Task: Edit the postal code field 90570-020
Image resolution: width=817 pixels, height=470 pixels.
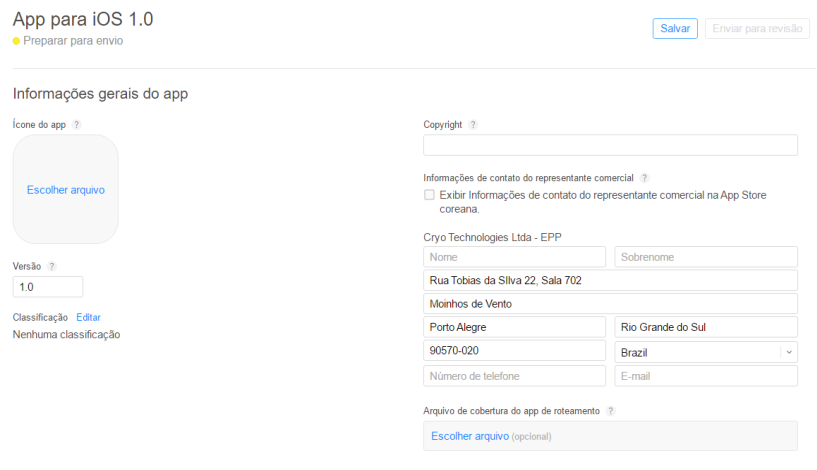Action: (514, 352)
